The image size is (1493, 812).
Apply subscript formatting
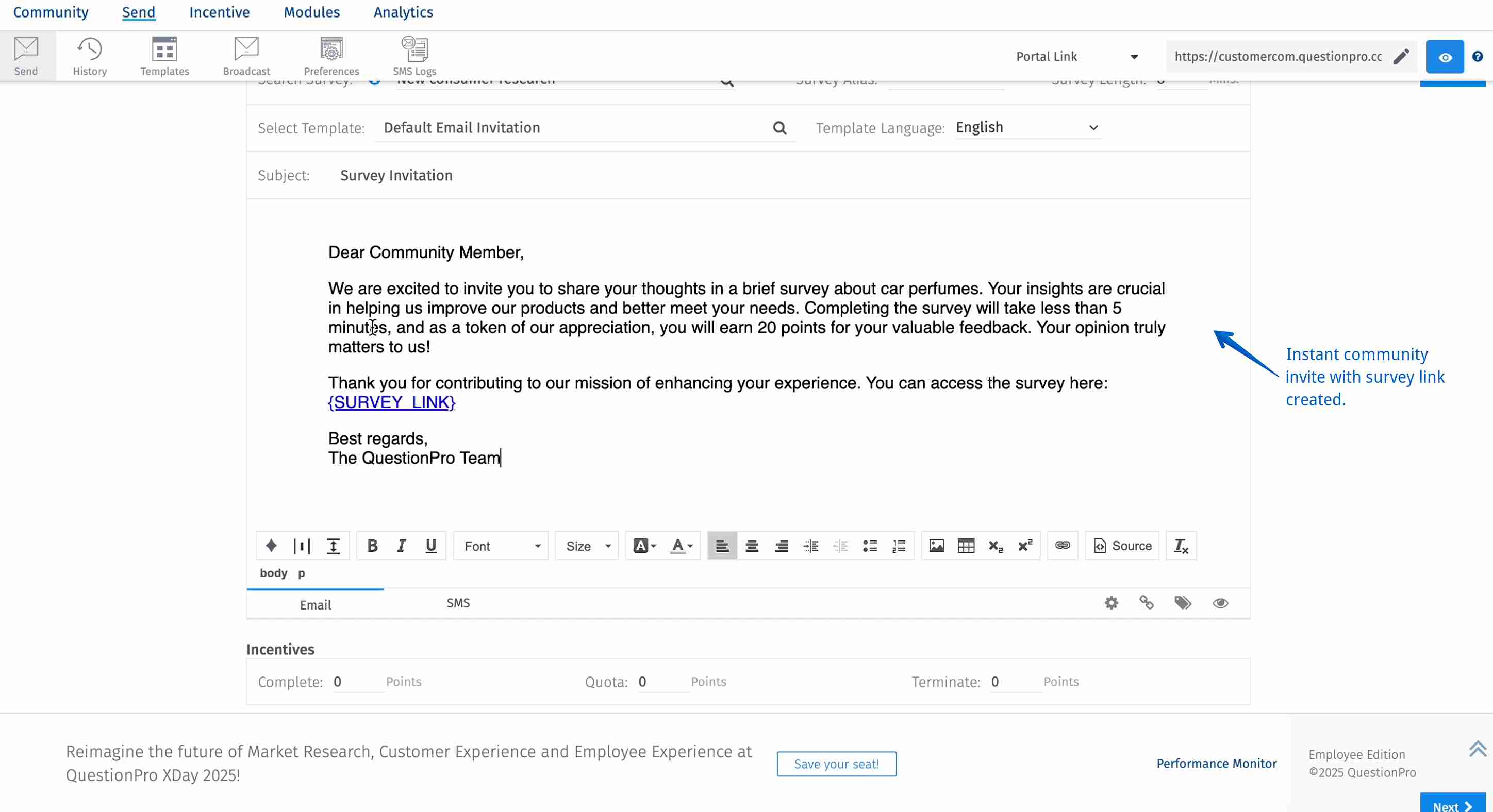pyautogui.click(x=995, y=545)
